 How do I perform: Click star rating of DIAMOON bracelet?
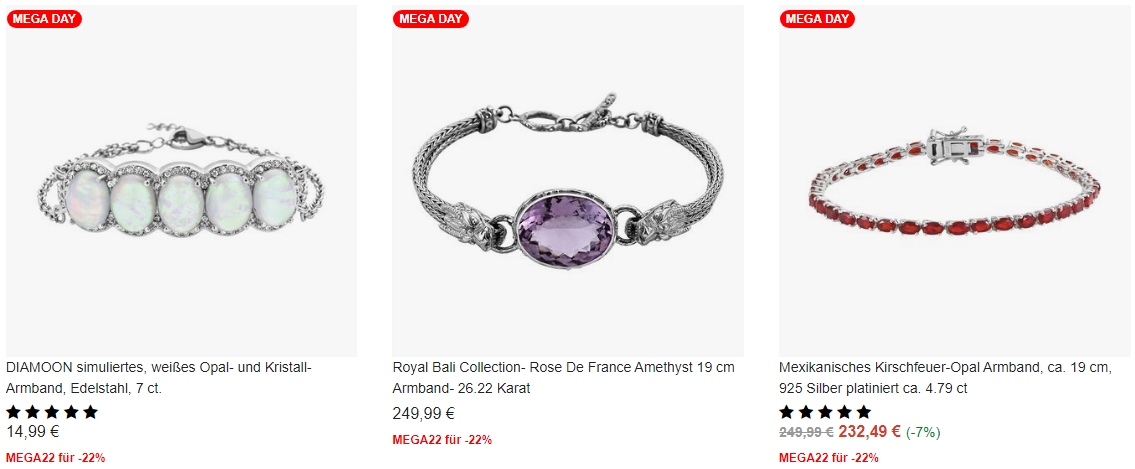52,413
